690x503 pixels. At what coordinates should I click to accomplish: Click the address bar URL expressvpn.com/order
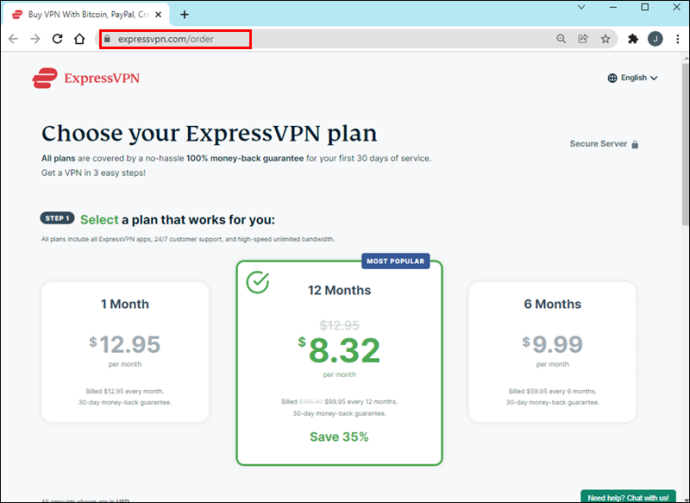(166, 39)
